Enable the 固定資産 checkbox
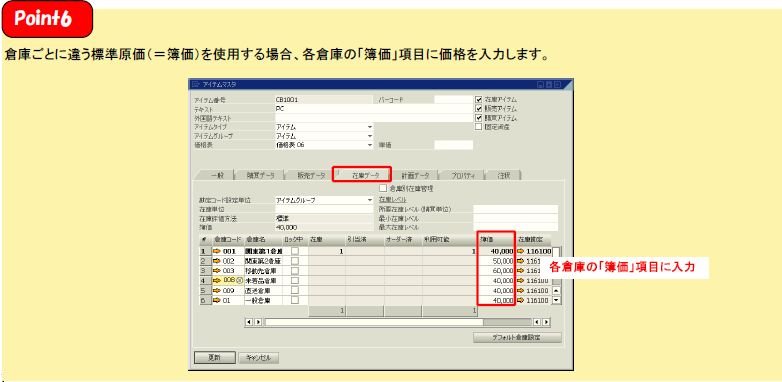 click(x=479, y=127)
